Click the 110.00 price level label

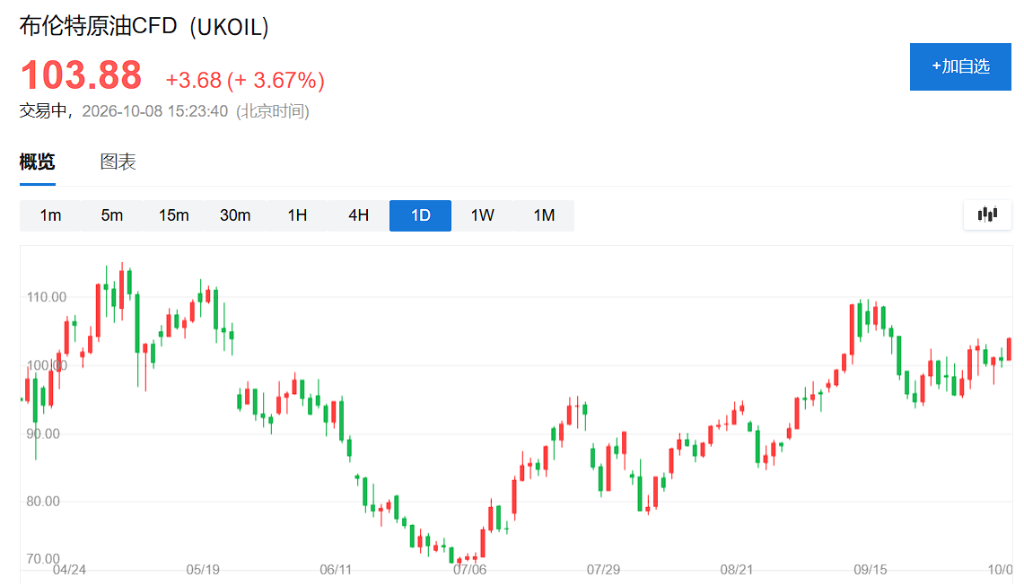coord(46,297)
